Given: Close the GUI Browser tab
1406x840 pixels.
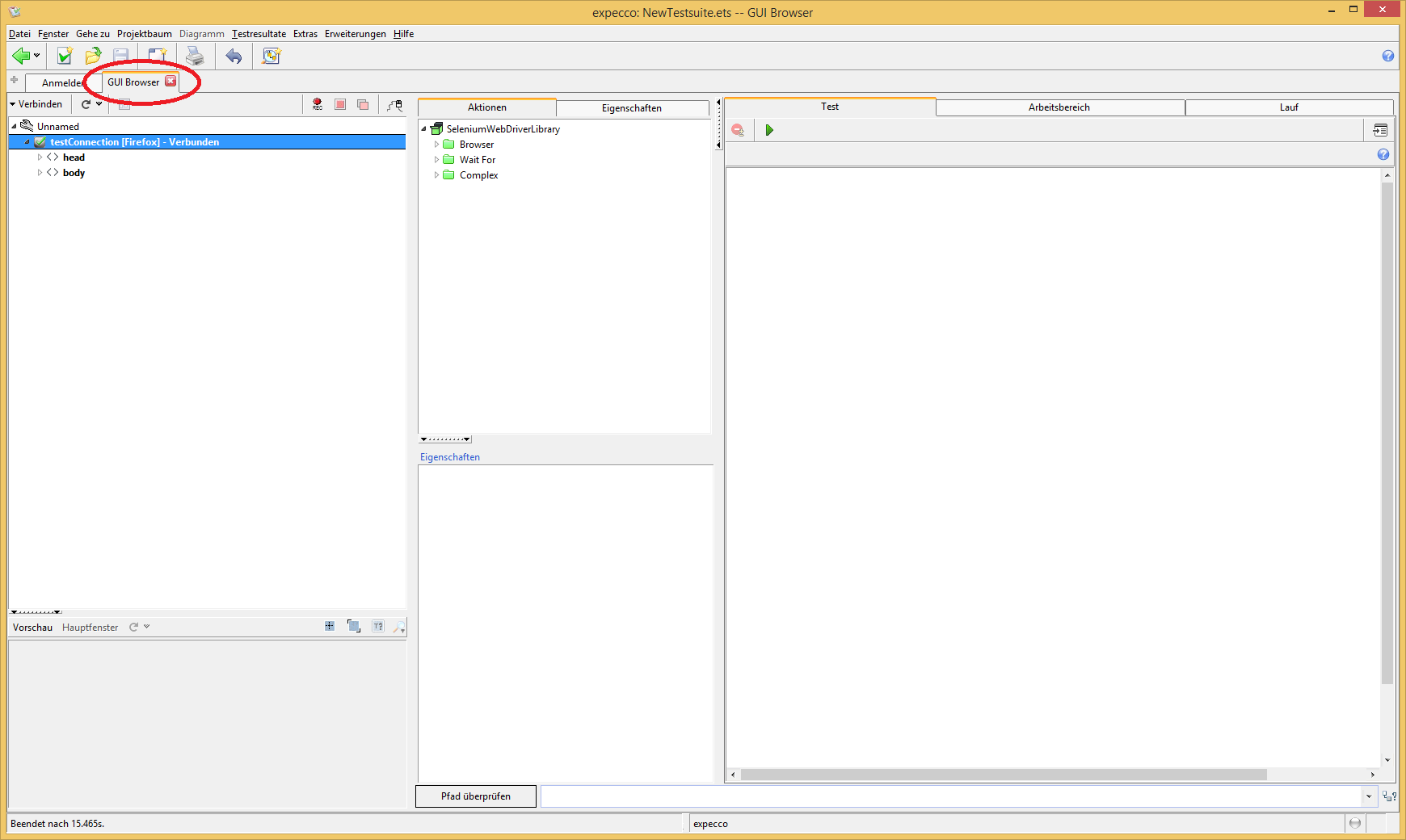Looking at the screenshot, I should 170,82.
